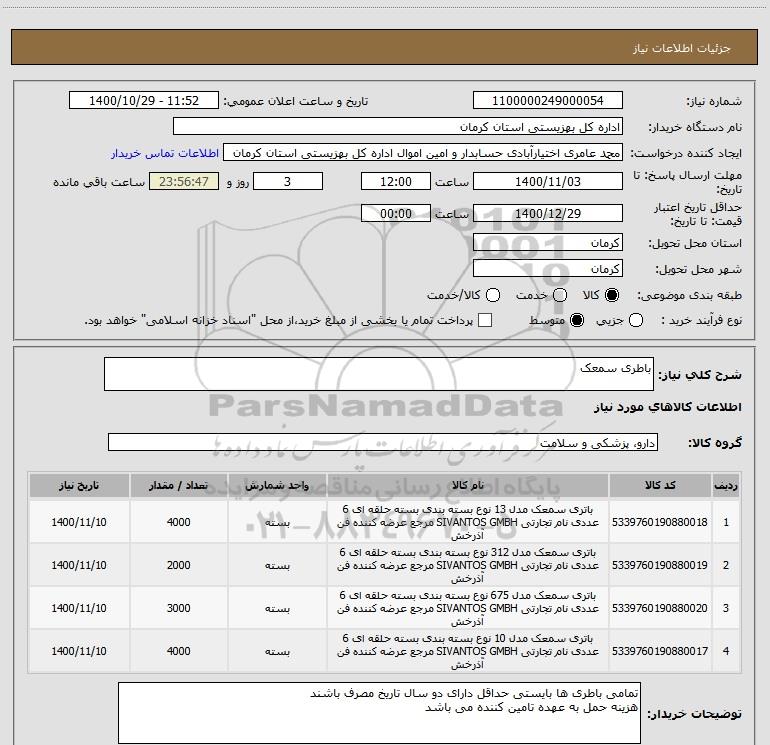Choose the جزیی purchase process option

click(x=636, y=320)
